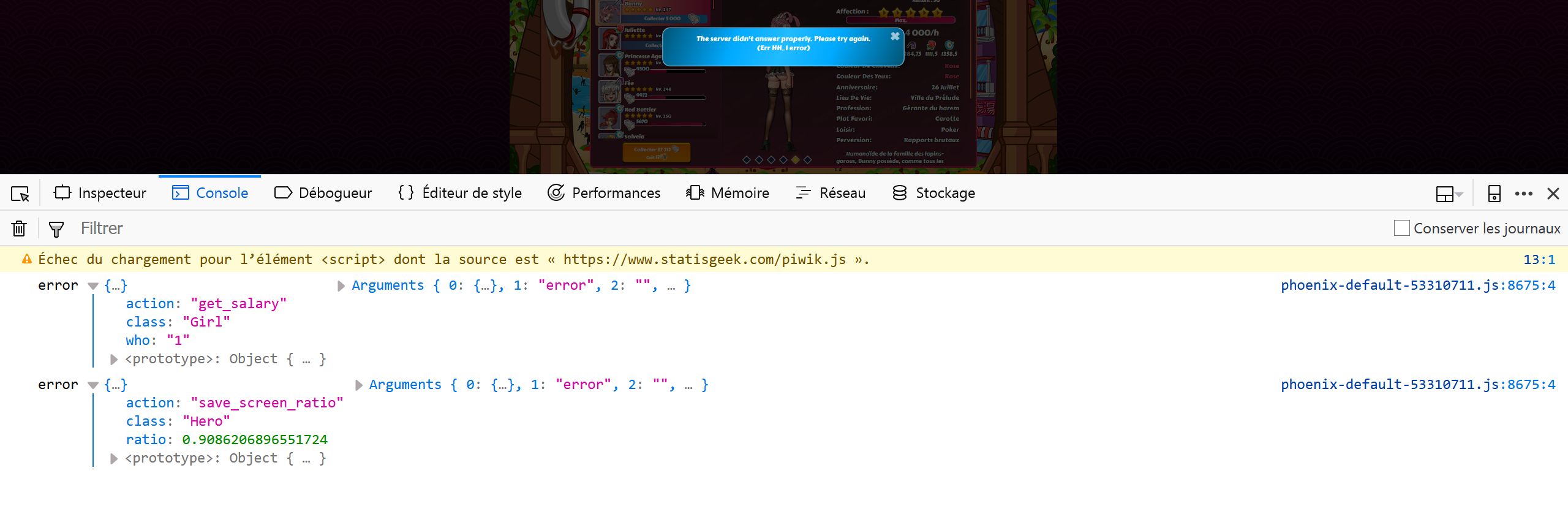Enable Conserver les journaux checkbox
The image size is (1568, 525).
pos(1401,228)
